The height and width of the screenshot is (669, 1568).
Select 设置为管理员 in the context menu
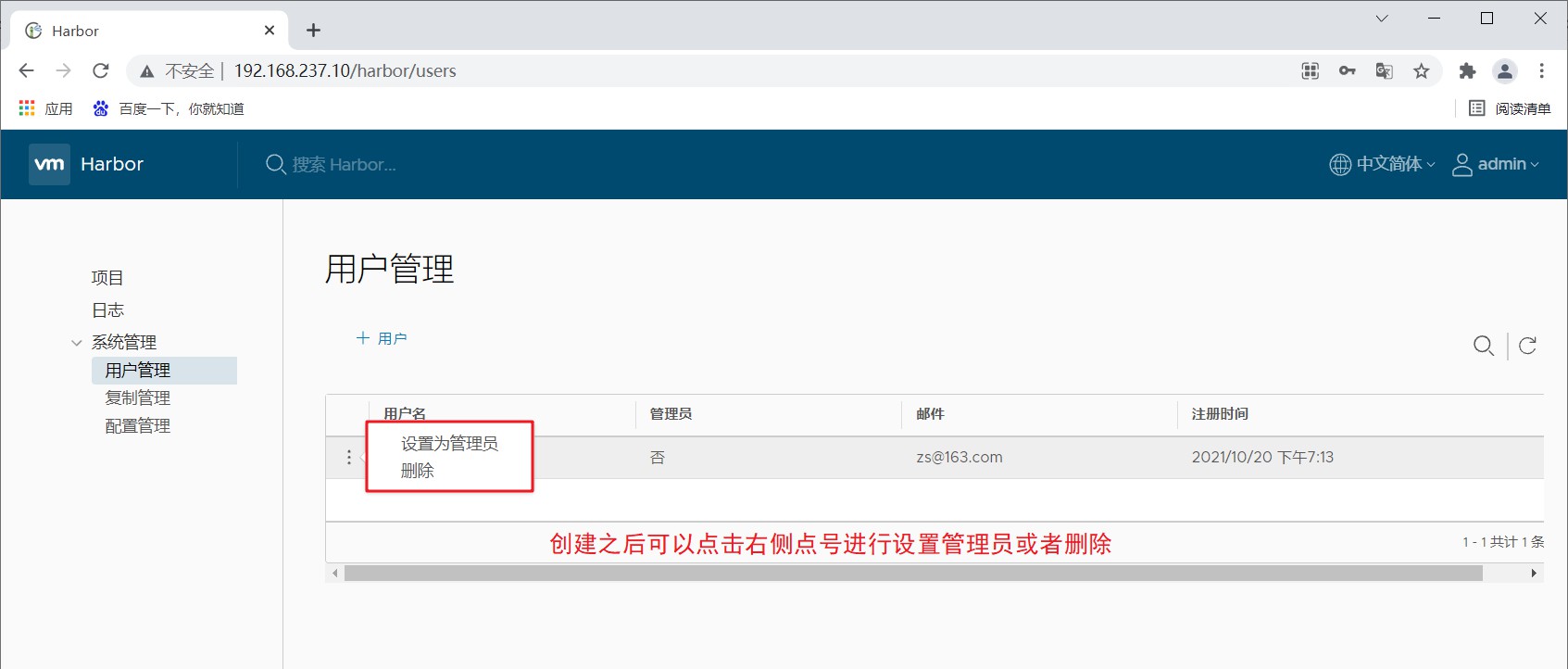click(x=449, y=444)
